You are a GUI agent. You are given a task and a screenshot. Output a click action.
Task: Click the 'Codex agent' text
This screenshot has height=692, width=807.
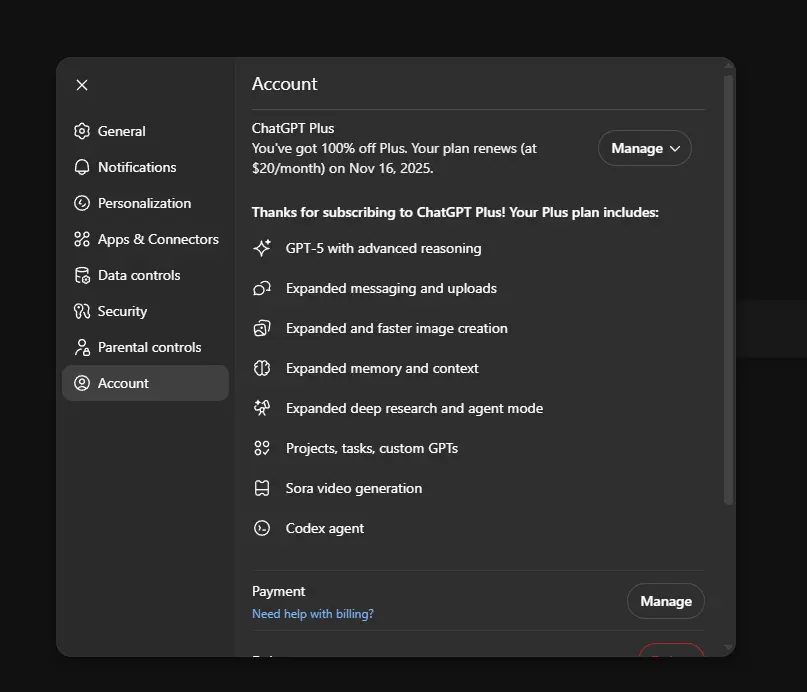point(325,528)
